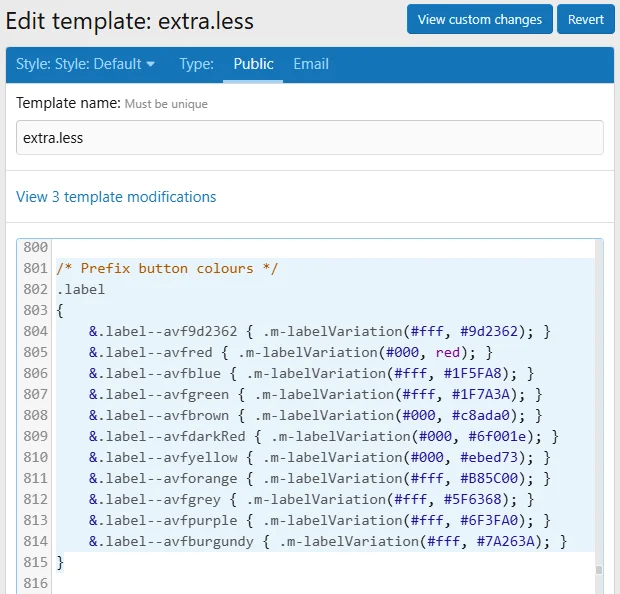Click line number 816 in gutter
The image size is (620, 594).
pyautogui.click(x=35, y=583)
